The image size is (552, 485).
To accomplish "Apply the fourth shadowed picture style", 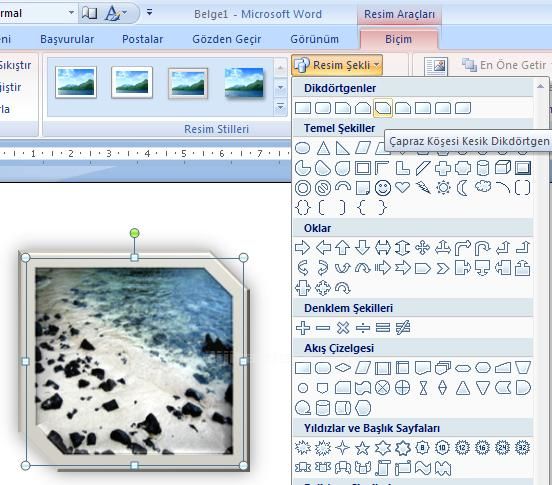I will [x=244, y=83].
